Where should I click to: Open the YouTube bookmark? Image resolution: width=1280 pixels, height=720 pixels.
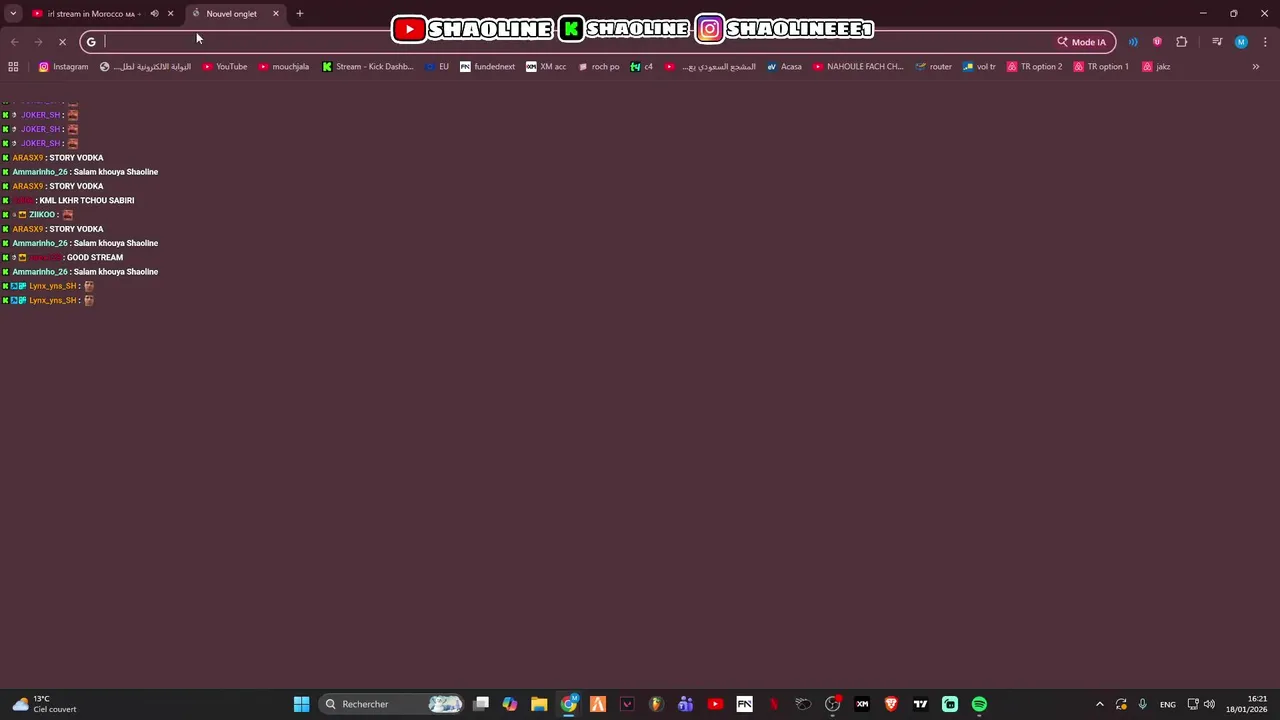coord(224,67)
